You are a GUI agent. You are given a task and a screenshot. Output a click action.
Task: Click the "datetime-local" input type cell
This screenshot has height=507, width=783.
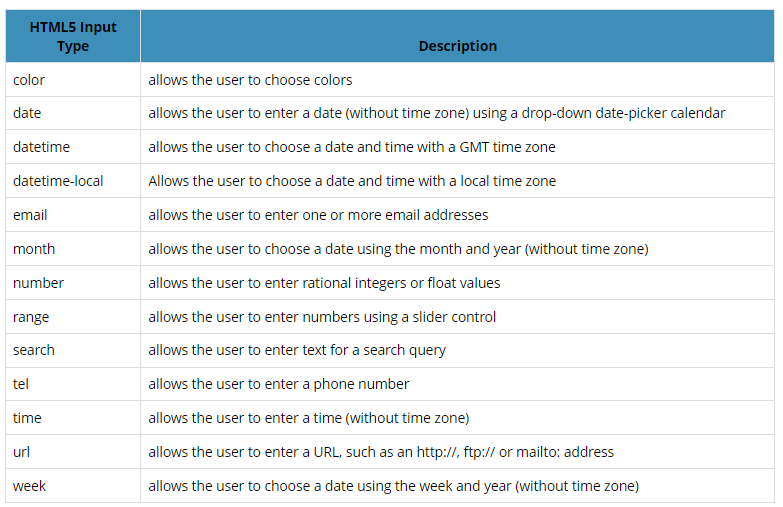58,181
